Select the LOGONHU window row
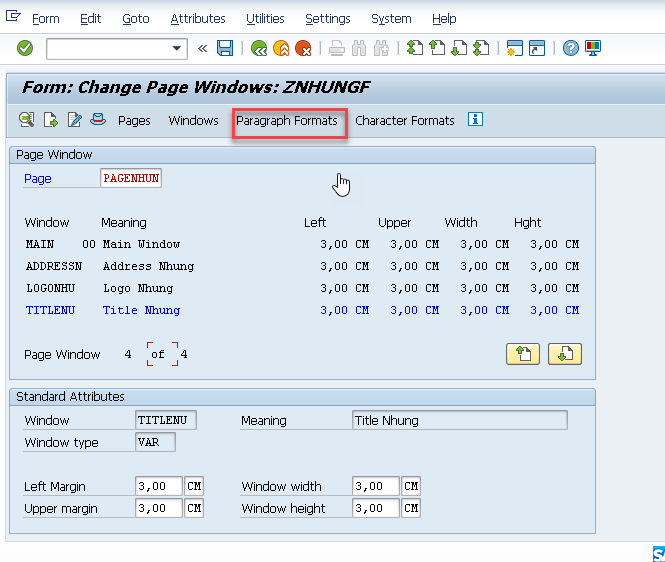This screenshot has width=665, height=562. [302, 288]
